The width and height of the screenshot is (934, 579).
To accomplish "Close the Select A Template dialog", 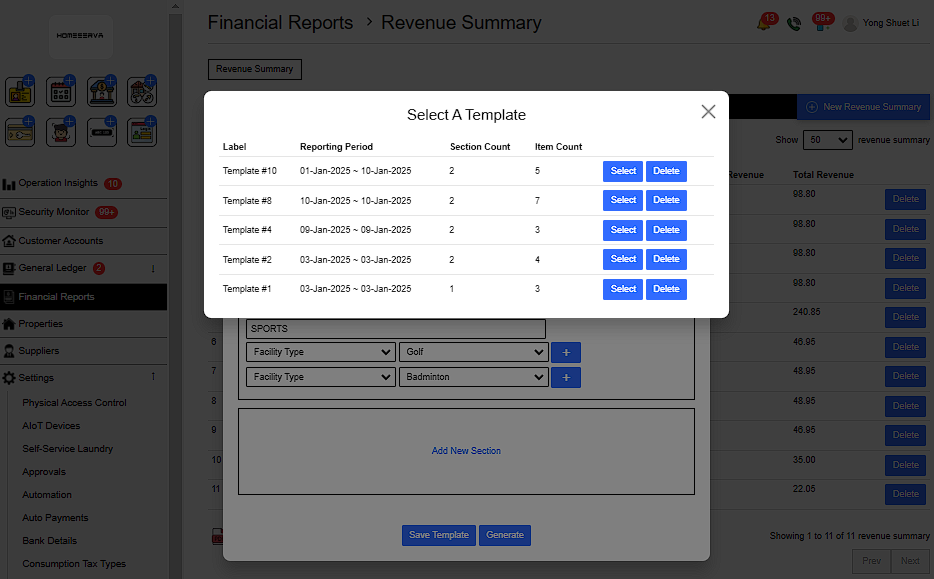I will point(708,112).
